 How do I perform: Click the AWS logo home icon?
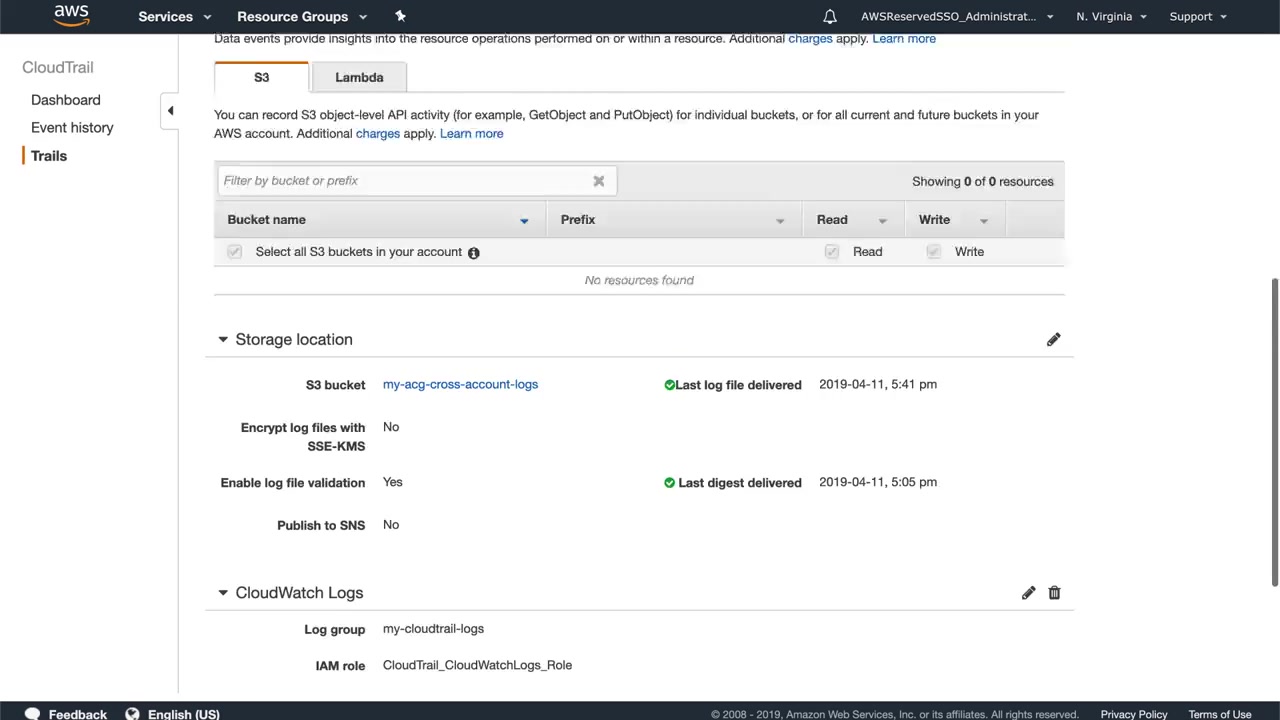coord(71,15)
